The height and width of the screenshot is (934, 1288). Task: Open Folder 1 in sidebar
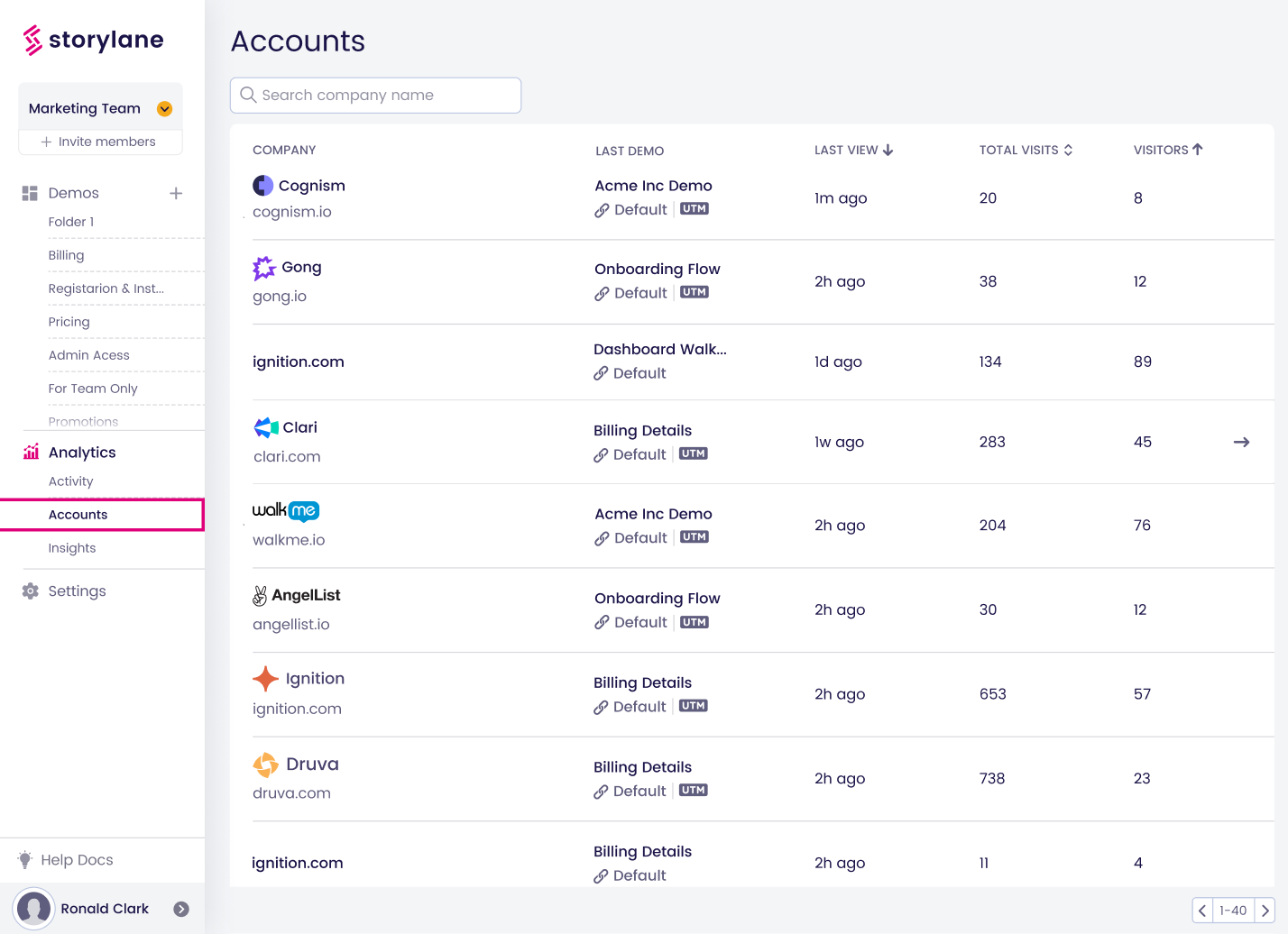coord(71,222)
